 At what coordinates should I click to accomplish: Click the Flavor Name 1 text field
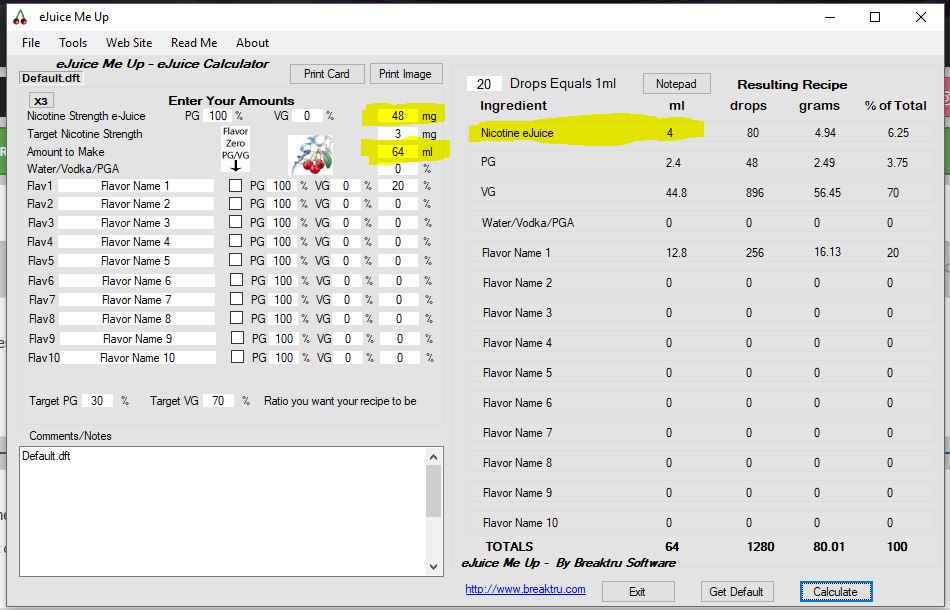(136, 186)
